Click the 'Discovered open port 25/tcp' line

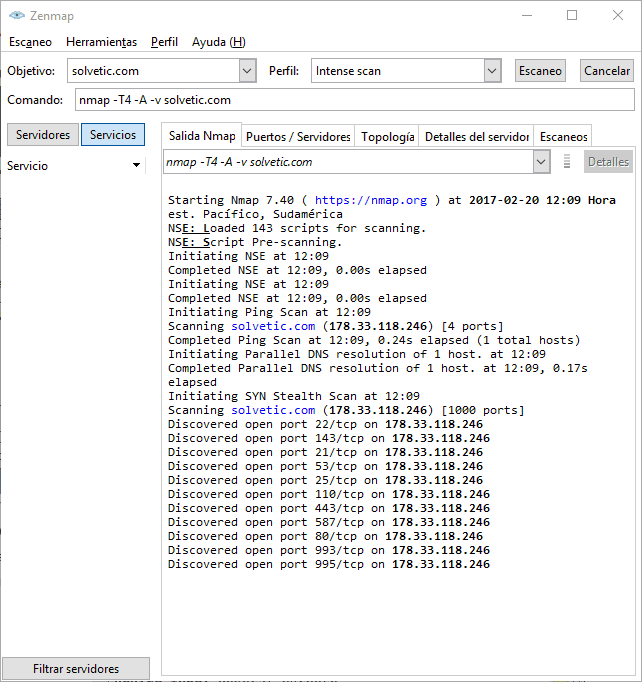(325, 480)
